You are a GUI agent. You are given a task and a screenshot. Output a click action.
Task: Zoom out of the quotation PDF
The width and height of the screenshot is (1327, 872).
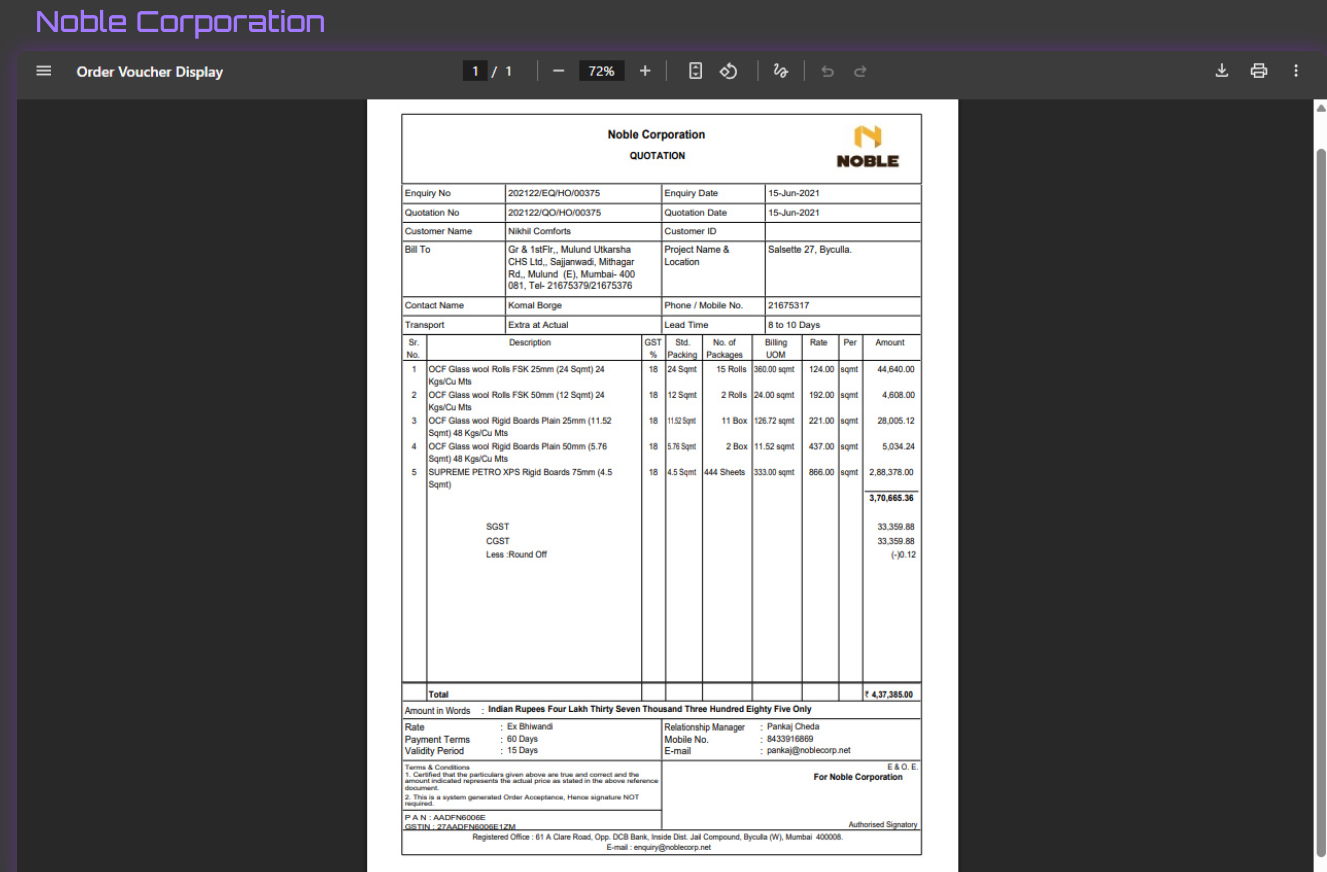558,70
